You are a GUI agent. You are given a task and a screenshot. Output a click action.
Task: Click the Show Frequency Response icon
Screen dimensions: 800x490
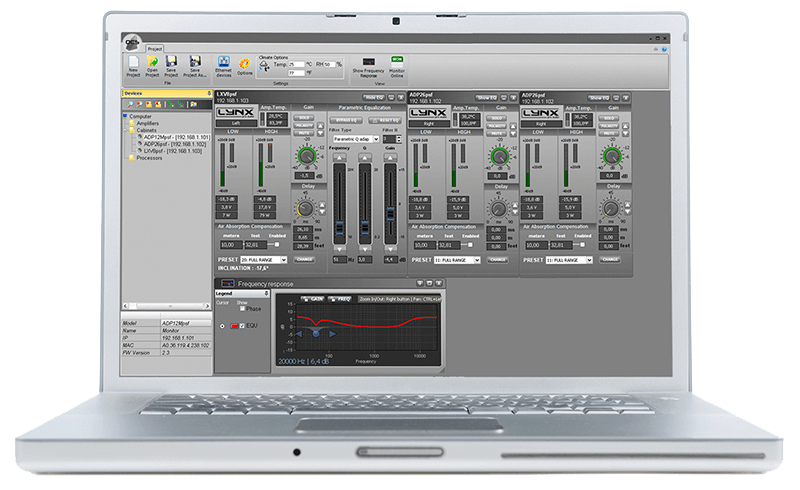[369, 61]
